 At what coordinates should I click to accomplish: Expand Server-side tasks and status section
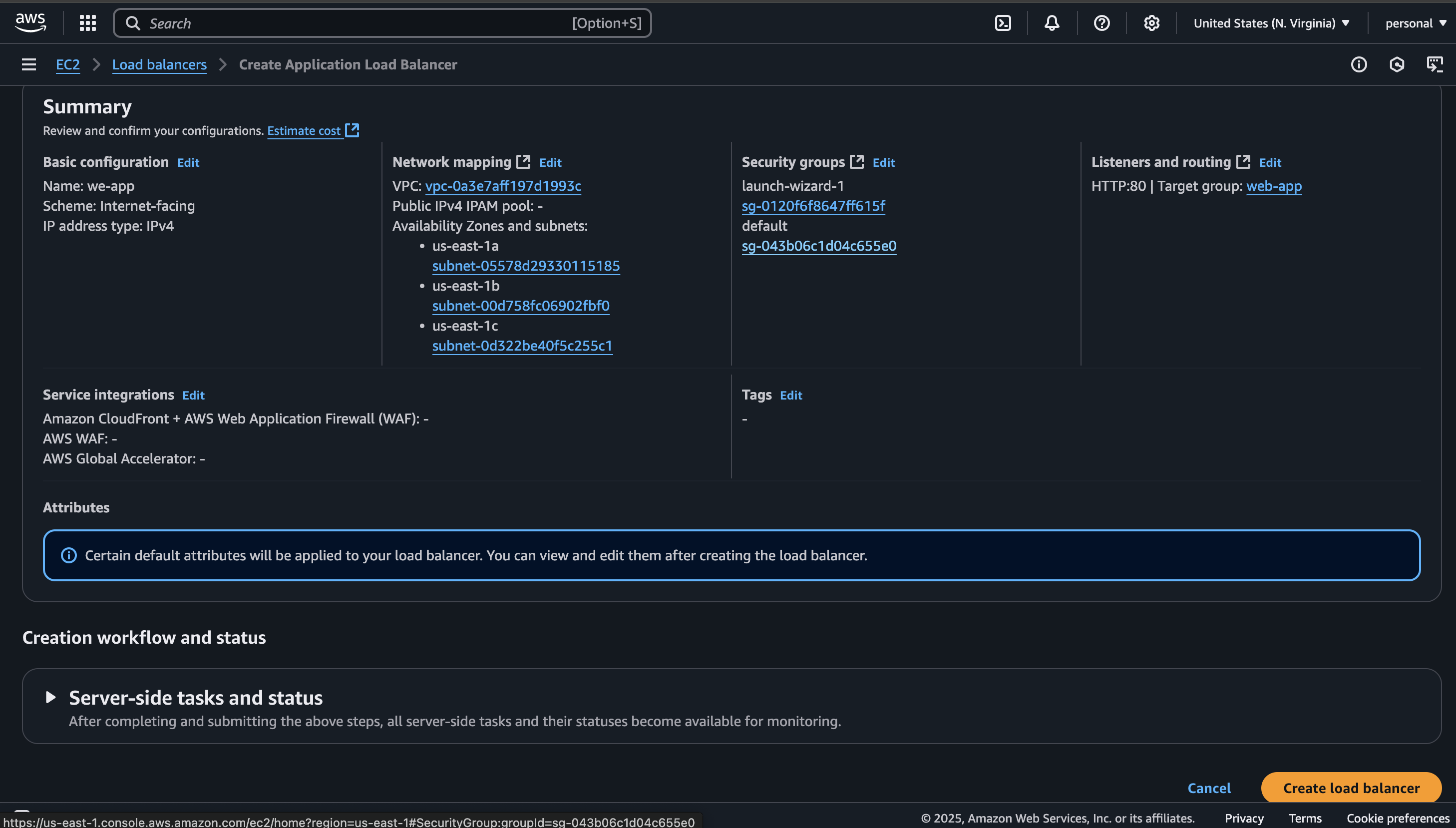pos(50,697)
